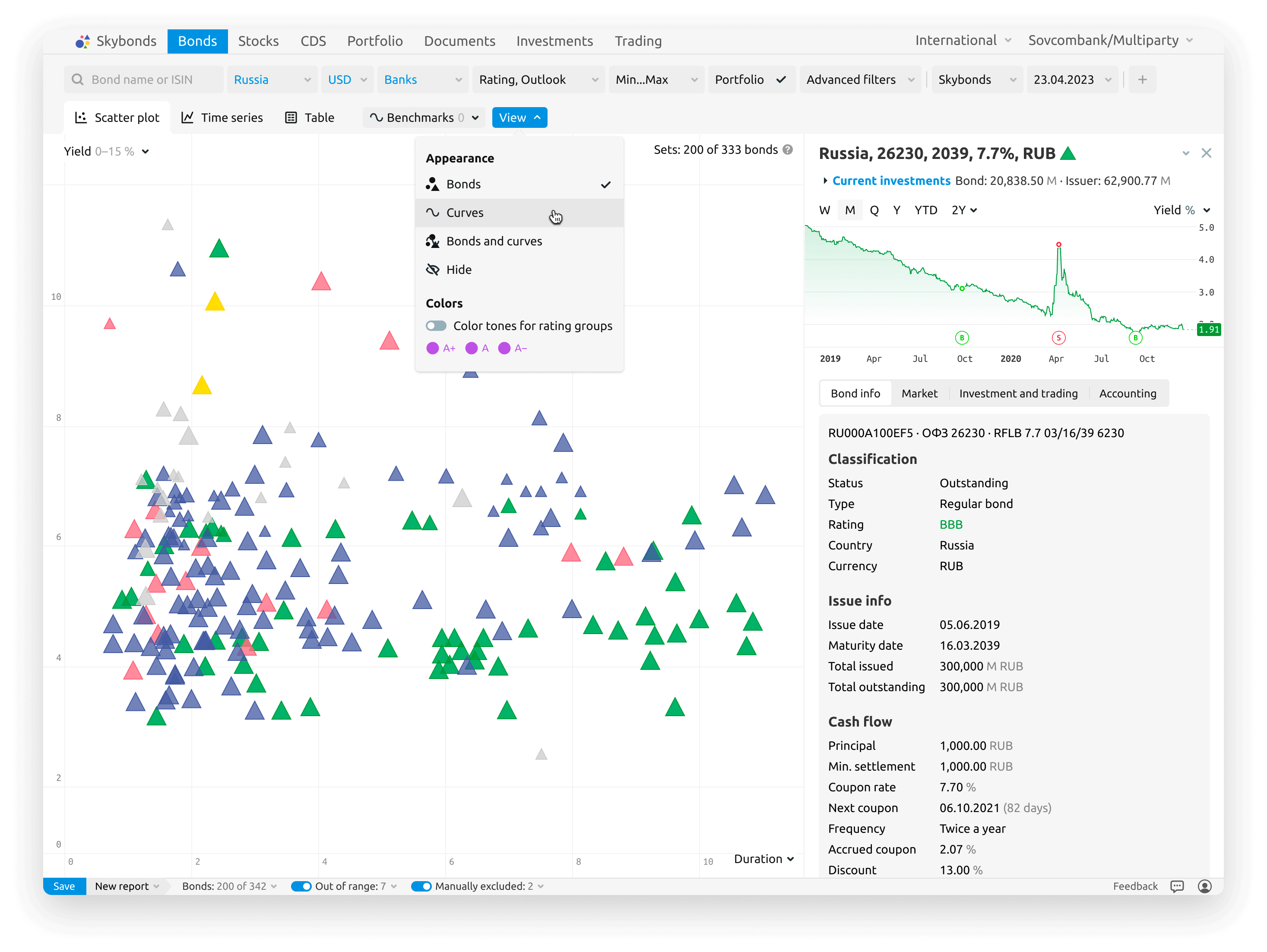Screen dimensions: 1267x952
Task: Open the Market tab in bond panel
Action: pos(919,393)
